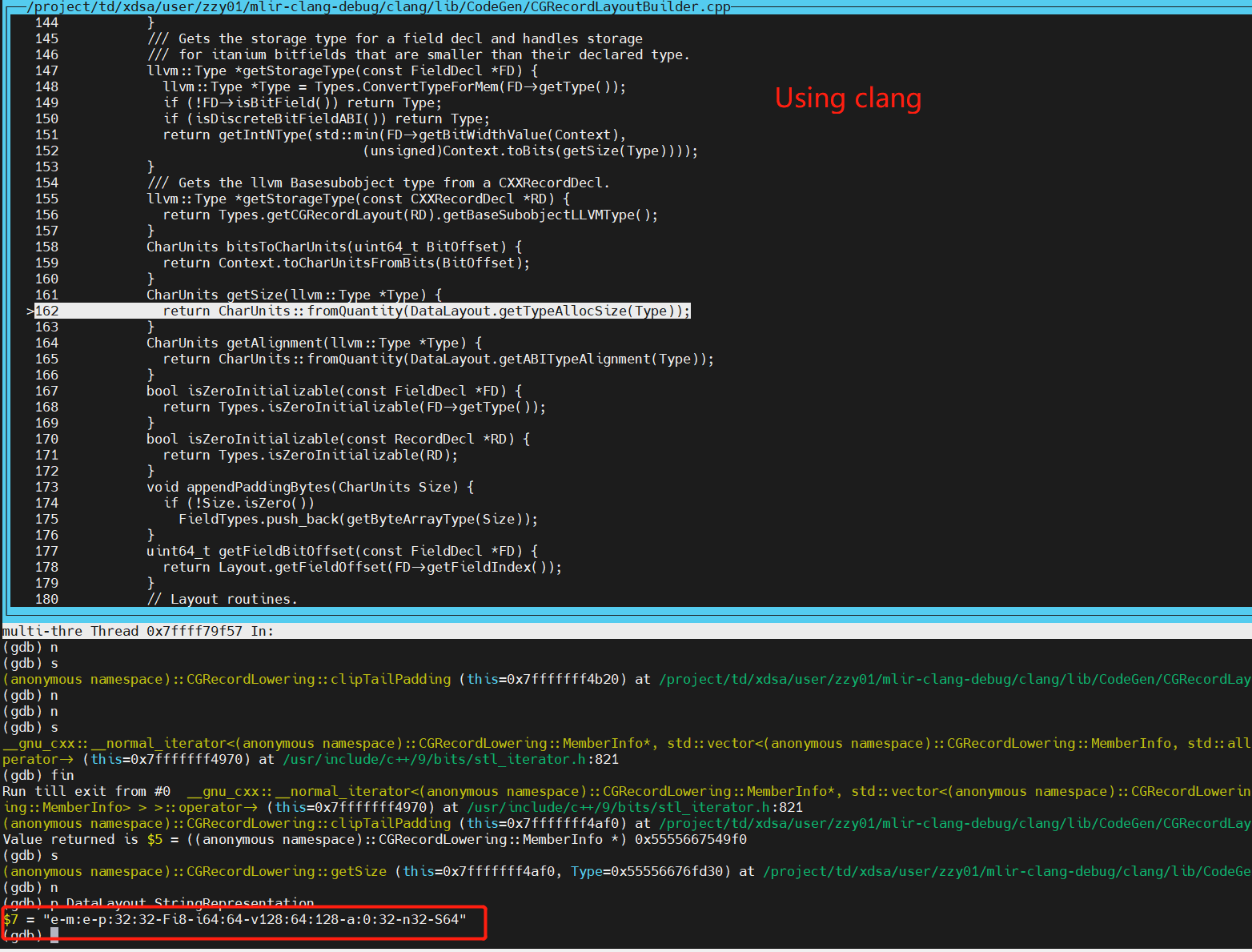This screenshot has width=1252, height=952.
Task: Click the multi-thre Thread status line
Action: point(136,631)
